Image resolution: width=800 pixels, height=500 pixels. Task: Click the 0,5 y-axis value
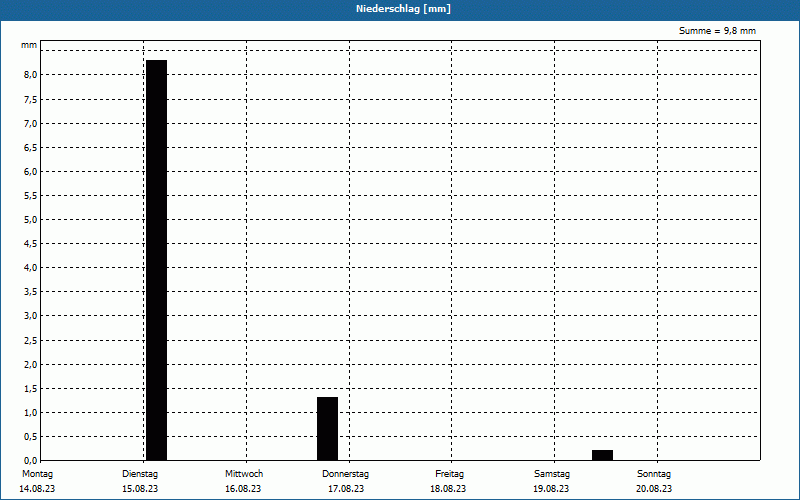[31, 437]
